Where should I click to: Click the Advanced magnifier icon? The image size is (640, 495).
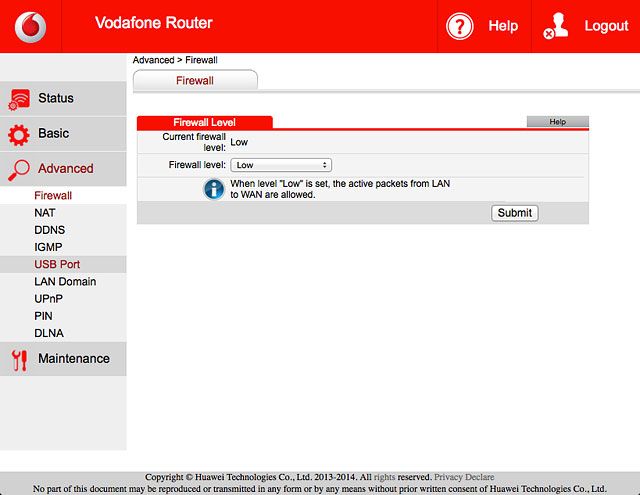click(19, 170)
